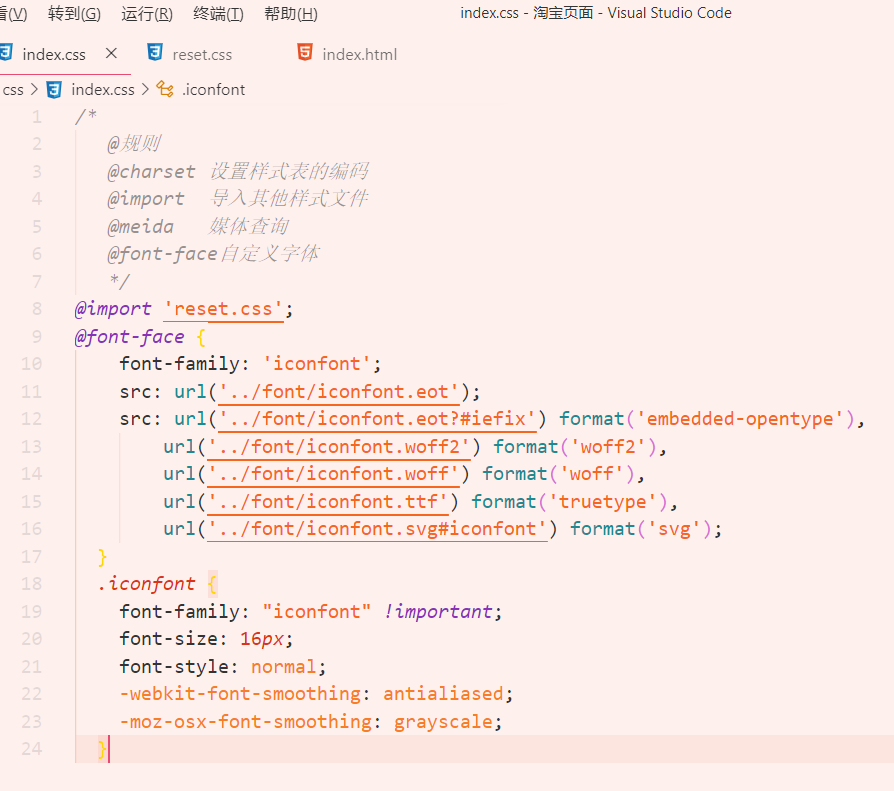Click line number 24 in gutter
The height and width of the screenshot is (791, 894).
click(x=31, y=749)
